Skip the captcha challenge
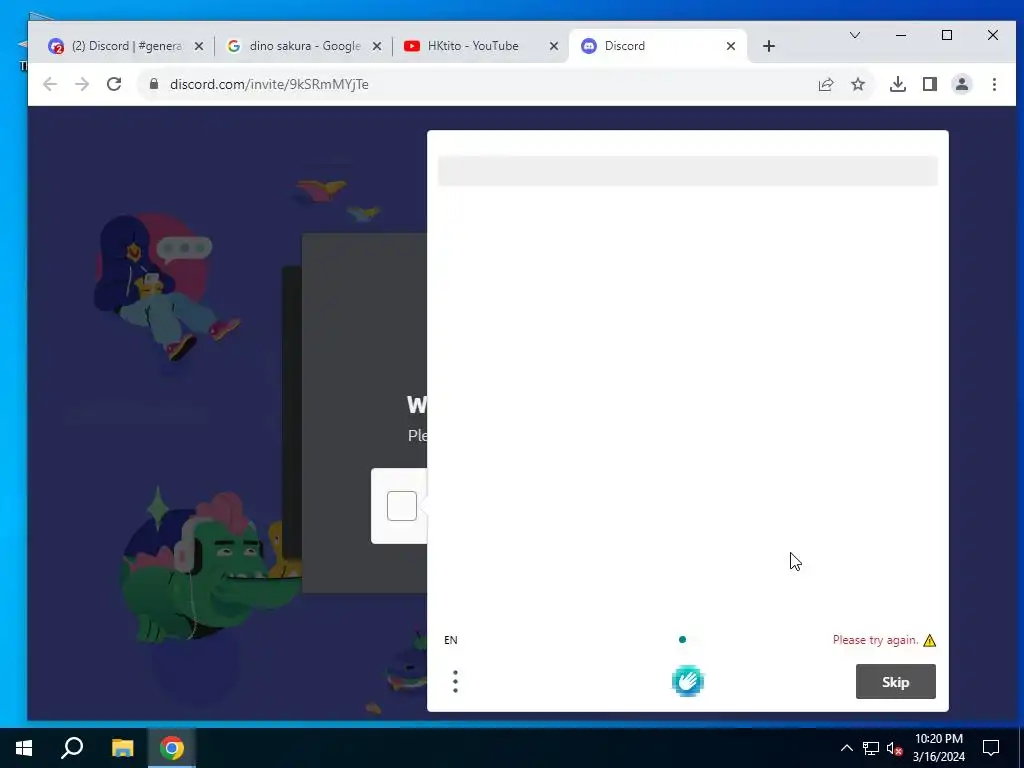1024x768 pixels. (895, 682)
